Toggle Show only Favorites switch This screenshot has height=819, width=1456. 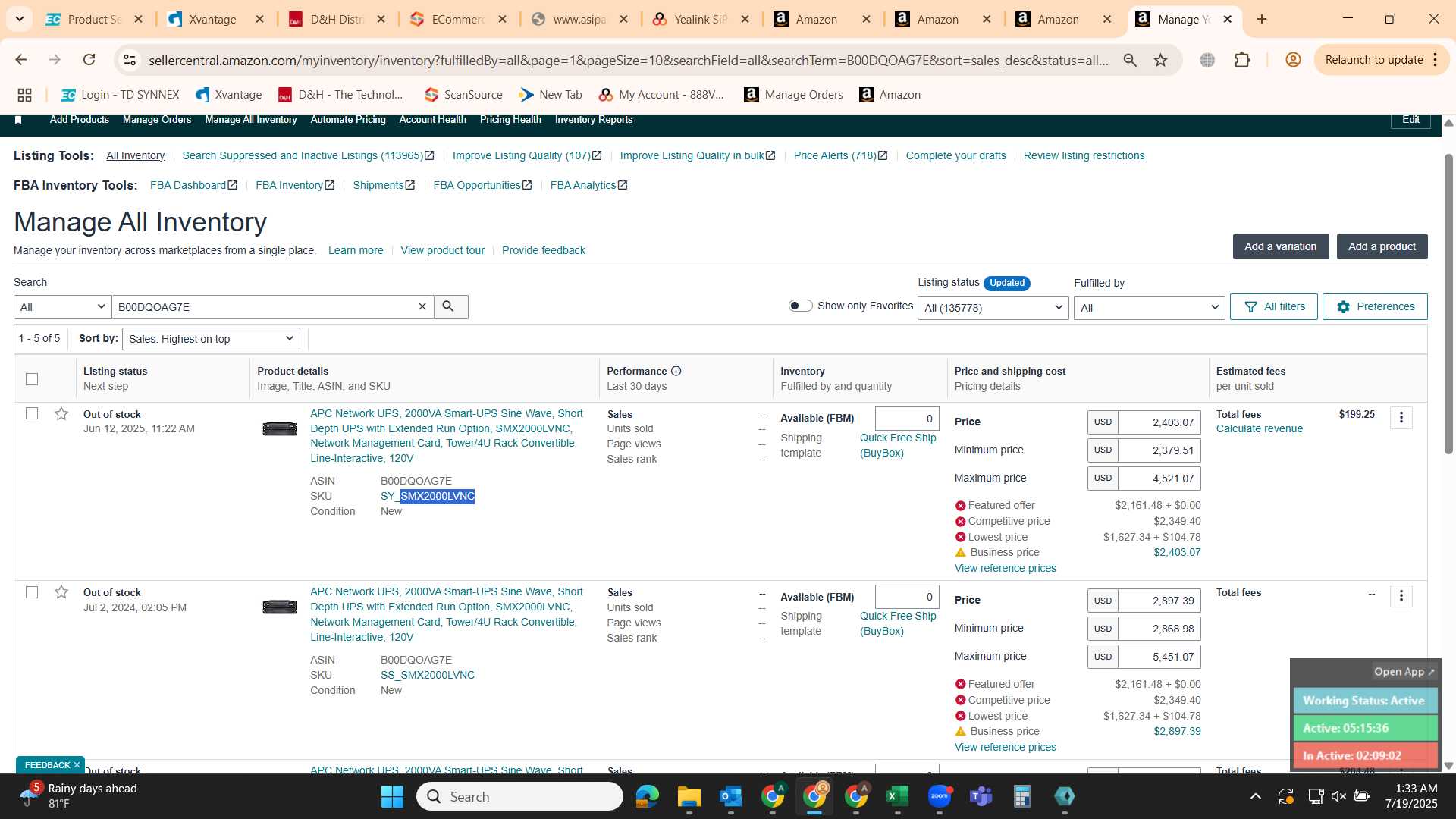click(x=800, y=306)
